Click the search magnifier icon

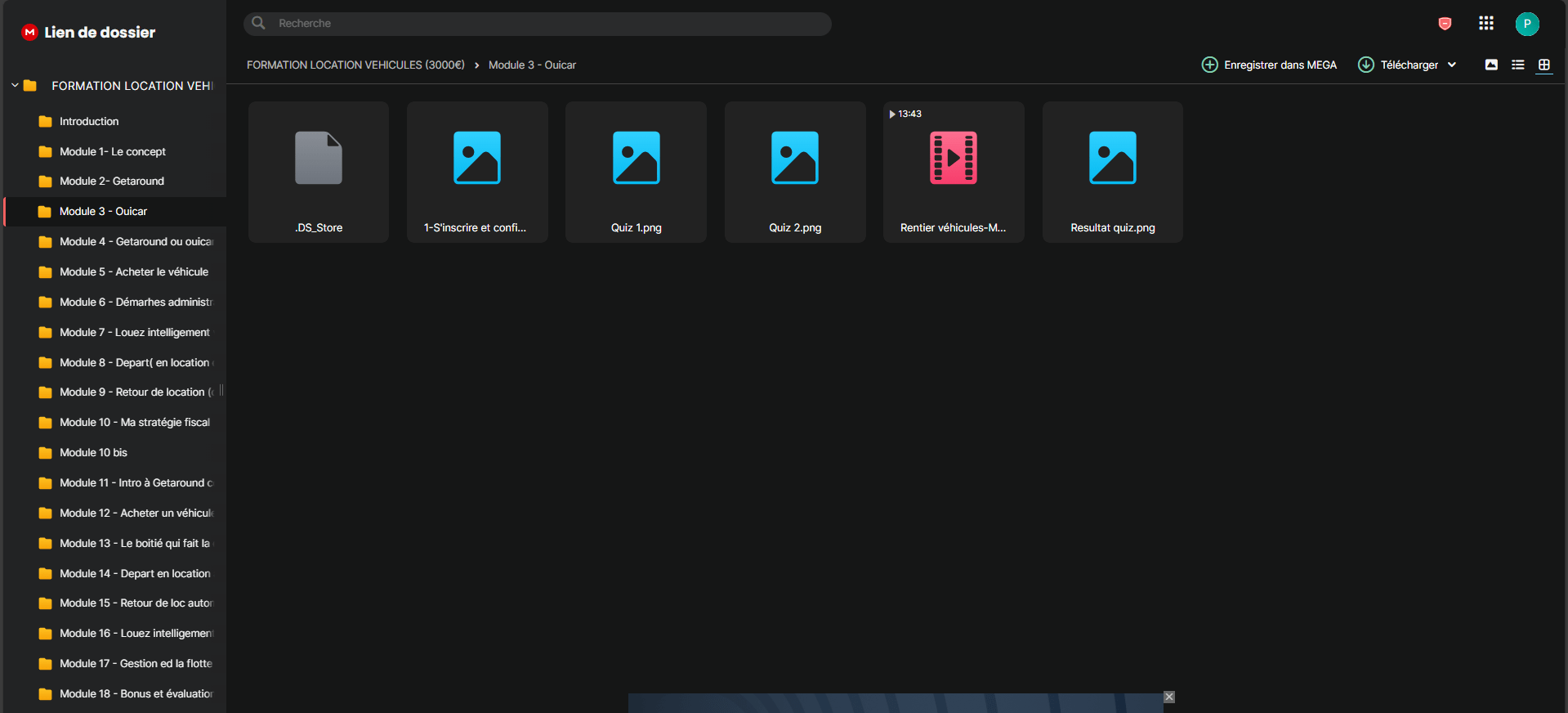[258, 23]
